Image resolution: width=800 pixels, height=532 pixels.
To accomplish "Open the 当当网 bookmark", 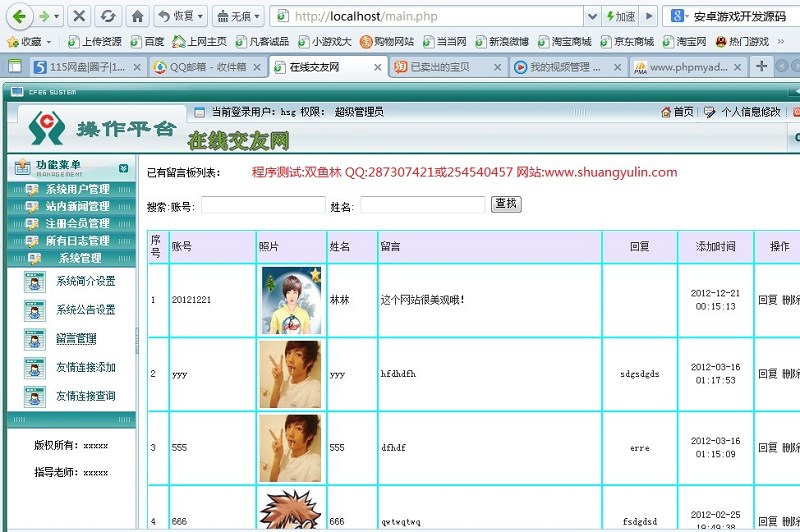I will tap(445, 42).
